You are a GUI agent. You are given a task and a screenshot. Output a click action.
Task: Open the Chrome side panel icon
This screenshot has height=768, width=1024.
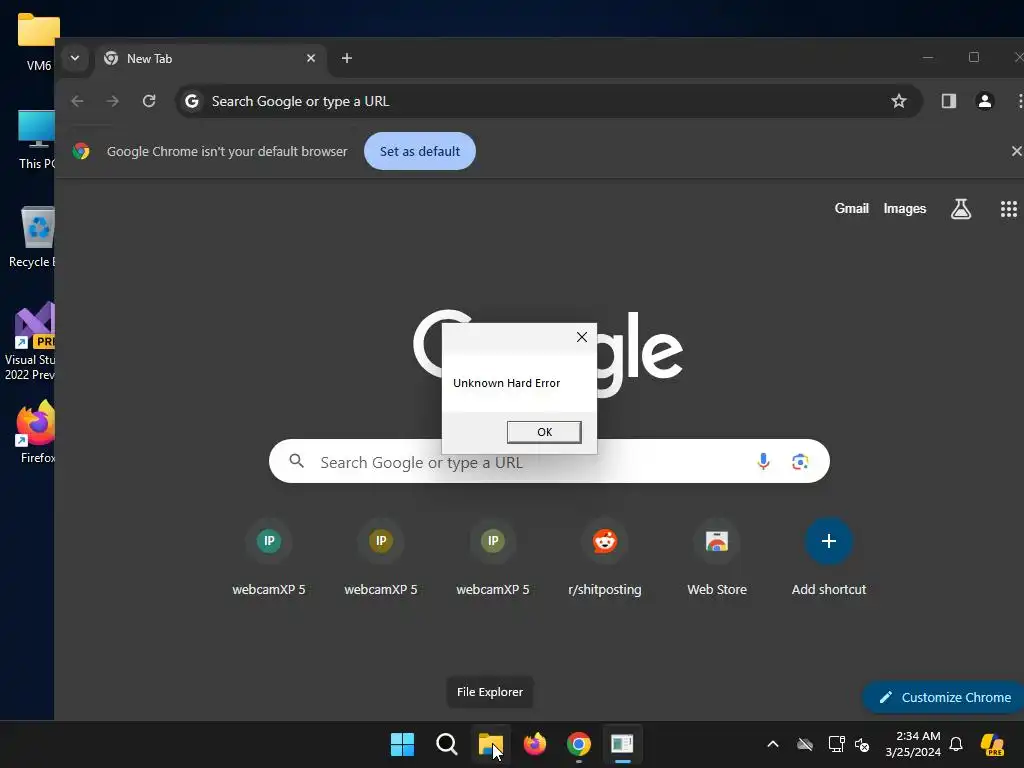pos(949,101)
